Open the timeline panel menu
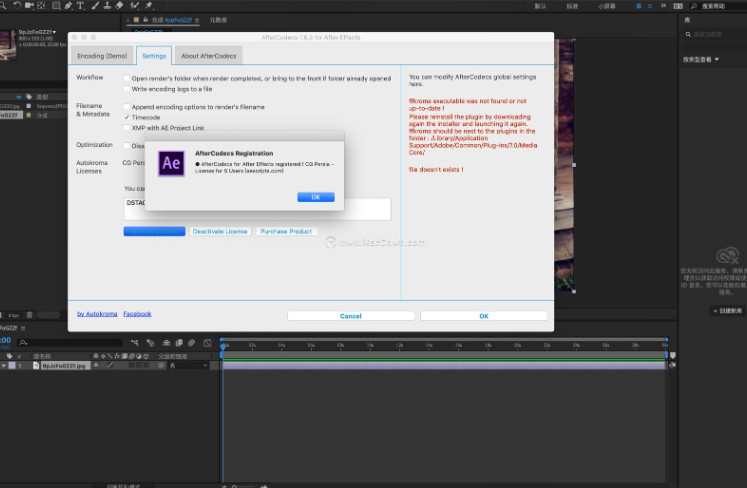747x488 pixels. [x=23, y=328]
